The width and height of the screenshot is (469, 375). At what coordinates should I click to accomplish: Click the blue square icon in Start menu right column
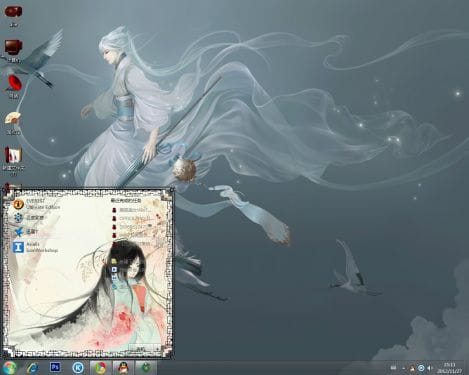coord(114,269)
